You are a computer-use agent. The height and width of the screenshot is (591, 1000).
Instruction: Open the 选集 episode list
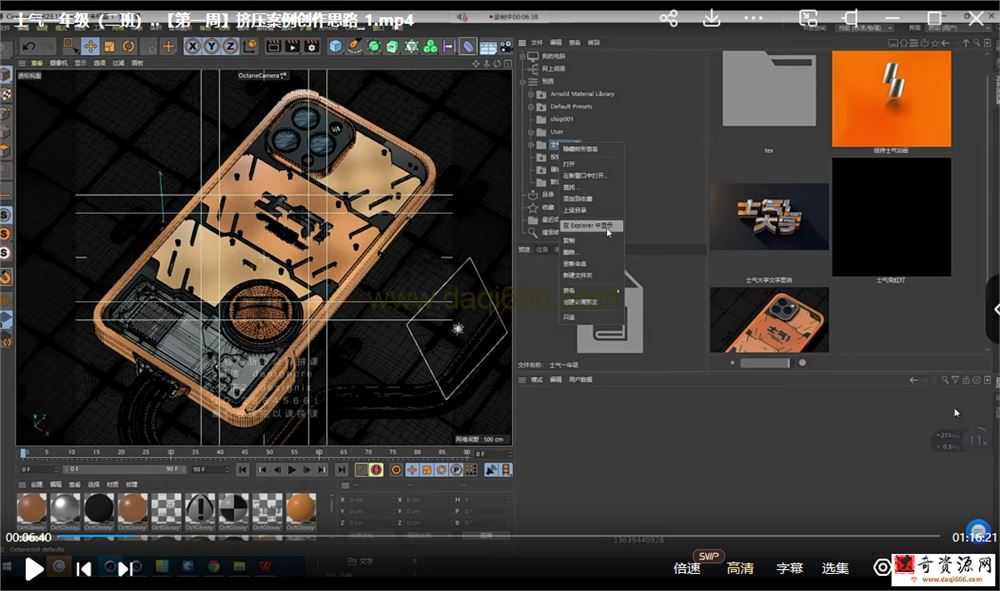click(x=835, y=568)
